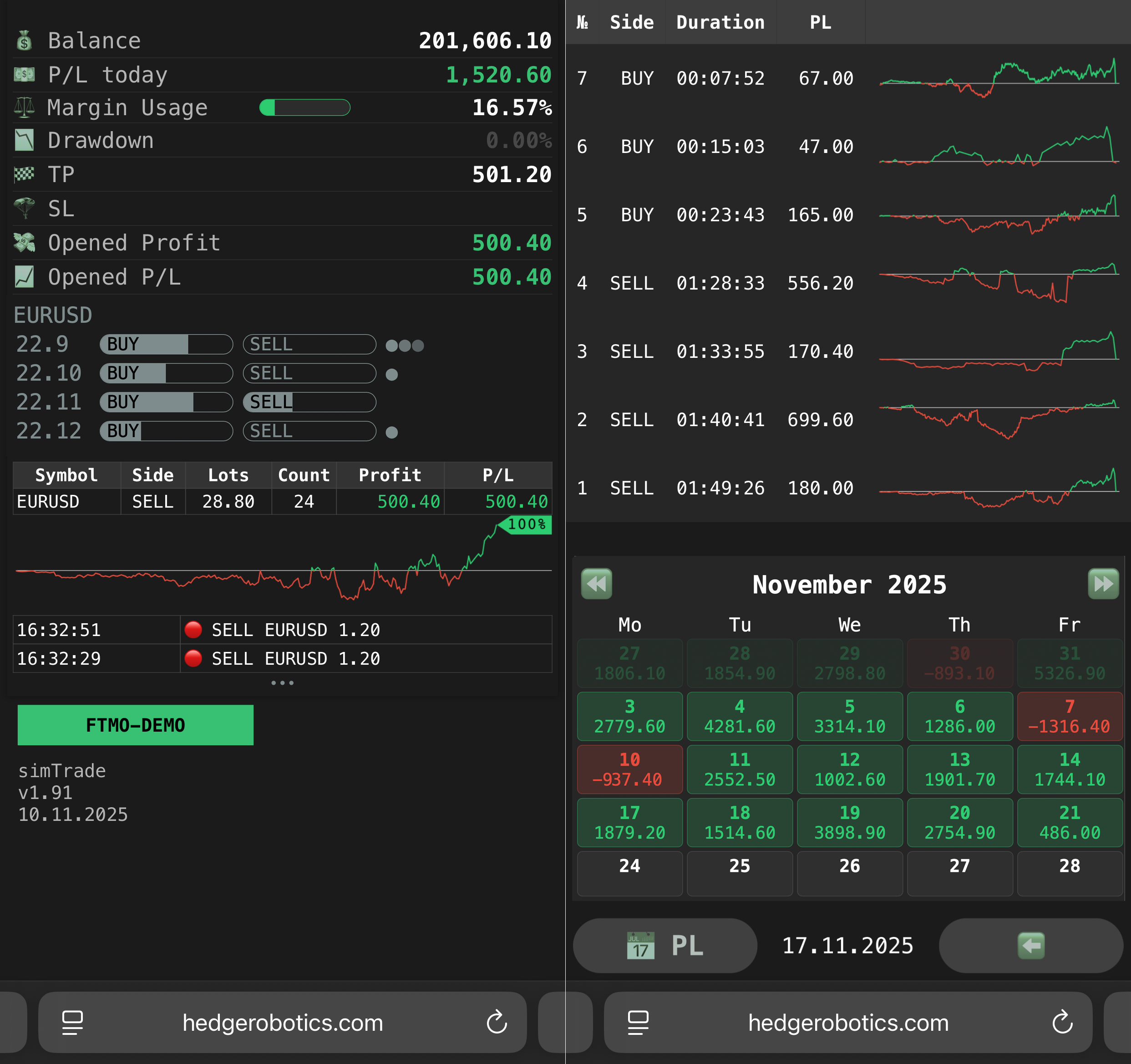Screen dimensions: 1131x1064
Task: Toggle BUY at price level 22.12
Action: pyautogui.click(x=166, y=431)
